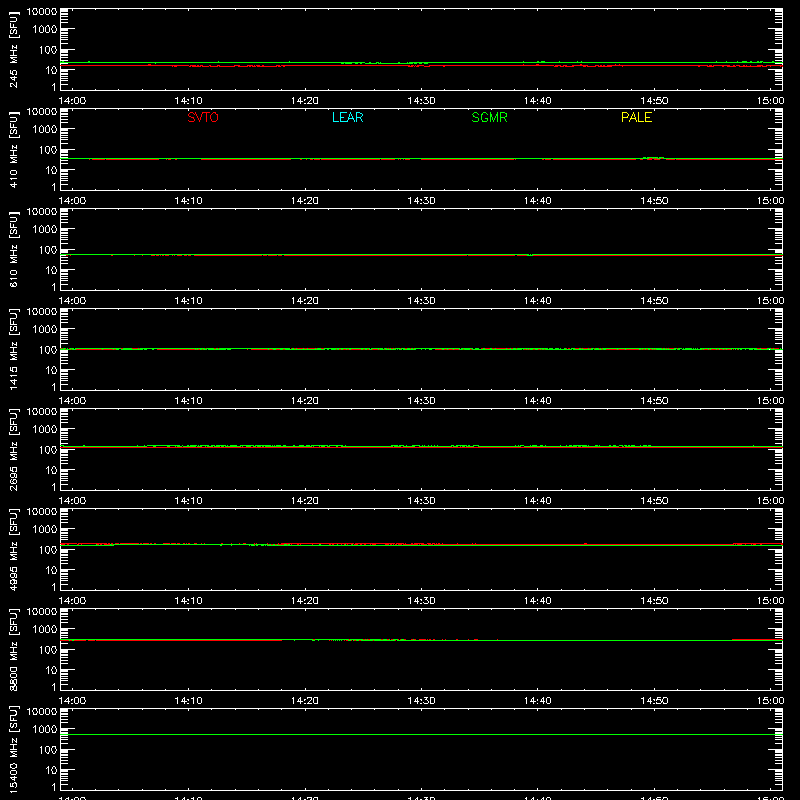Click 14:00 time label of 1415 MHz plot
Image resolution: width=800 pixels, height=800 pixels.
(x=72, y=401)
